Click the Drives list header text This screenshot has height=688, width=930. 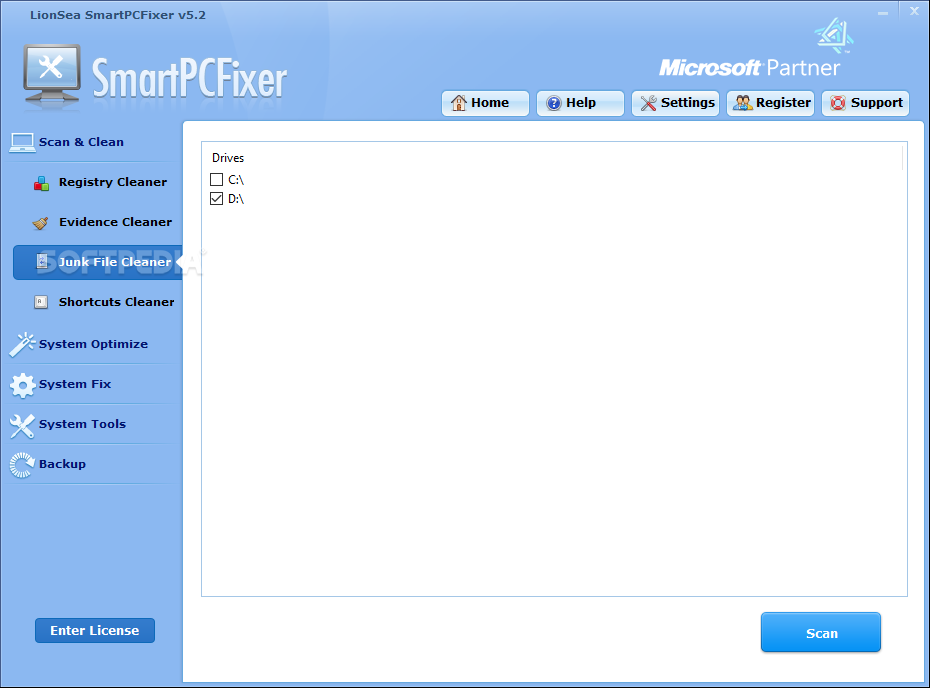point(228,158)
